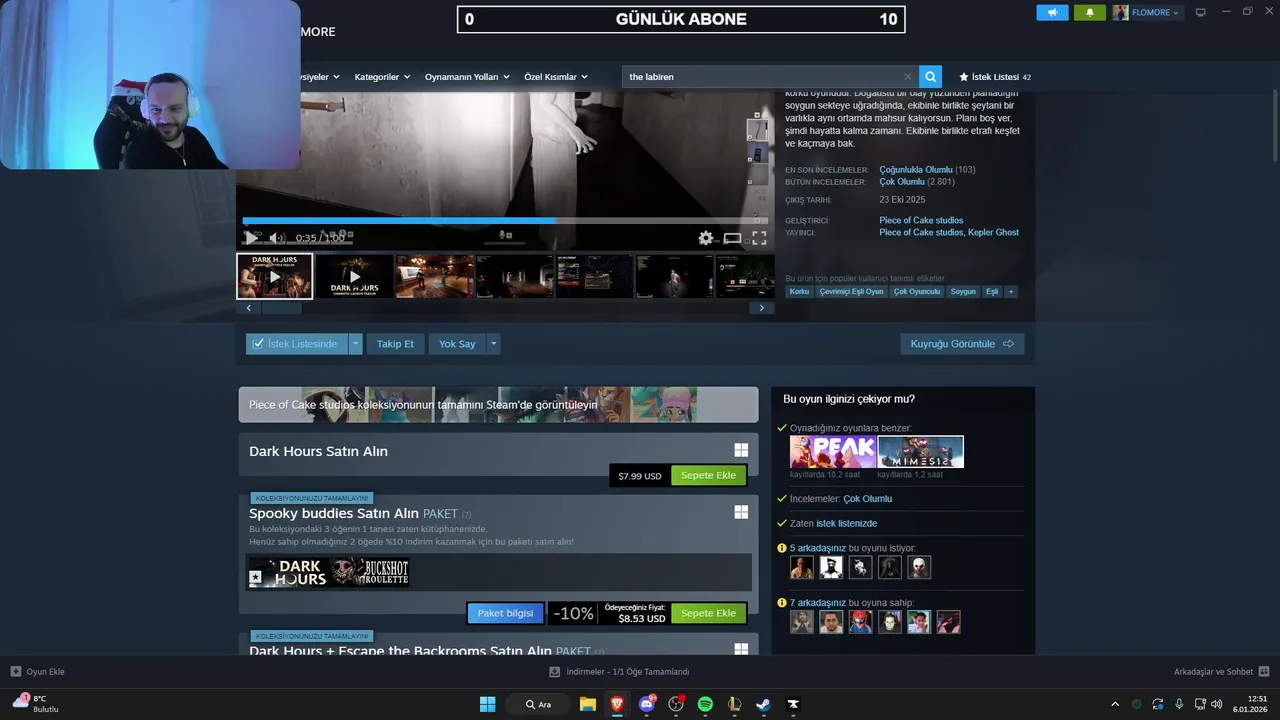Open publisher Kepler Ghost link
This screenshot has height=720, width=1280.
[995, 232]
